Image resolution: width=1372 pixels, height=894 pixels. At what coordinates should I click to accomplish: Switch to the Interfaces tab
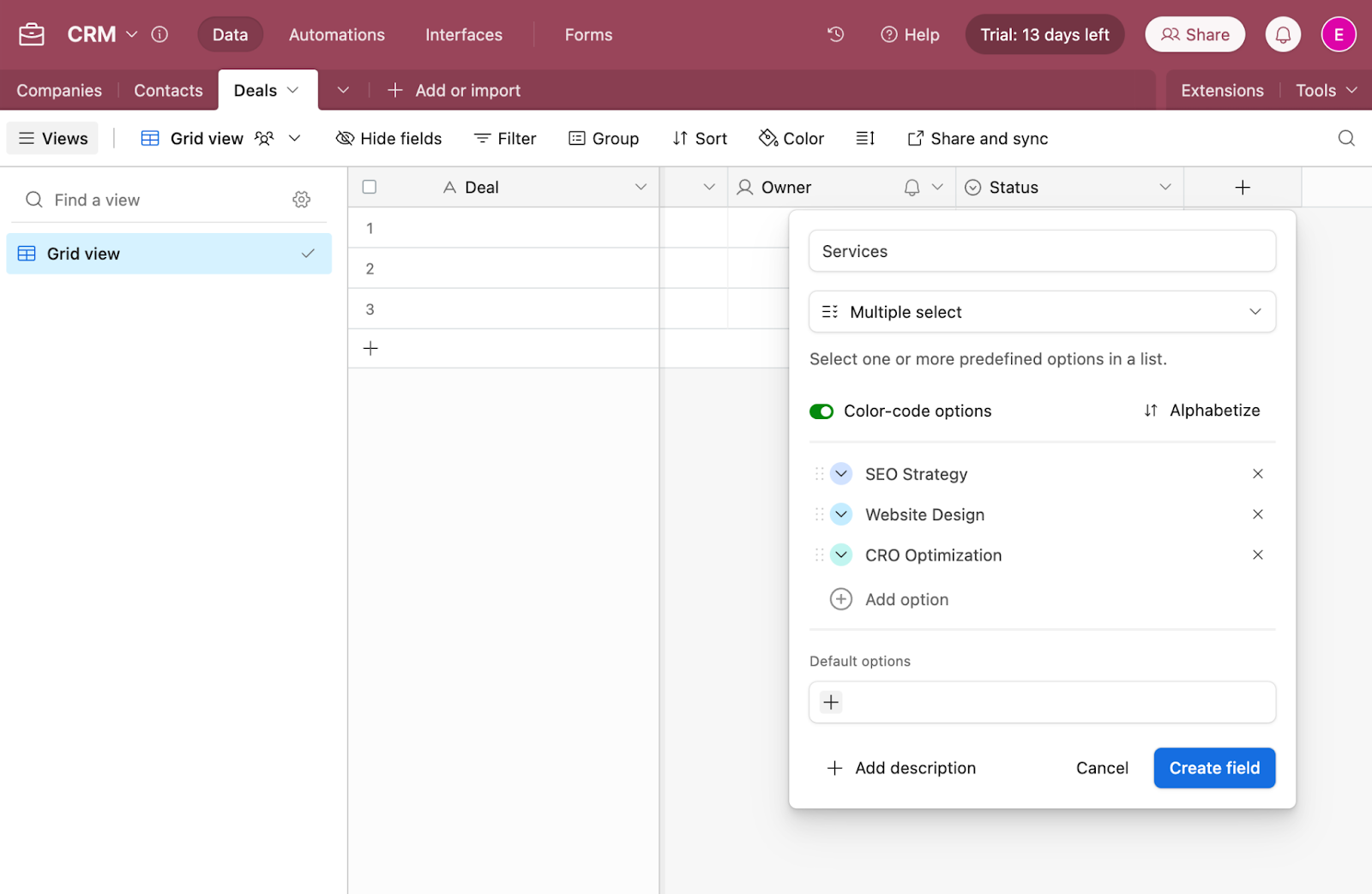click(x=464, y=34)
